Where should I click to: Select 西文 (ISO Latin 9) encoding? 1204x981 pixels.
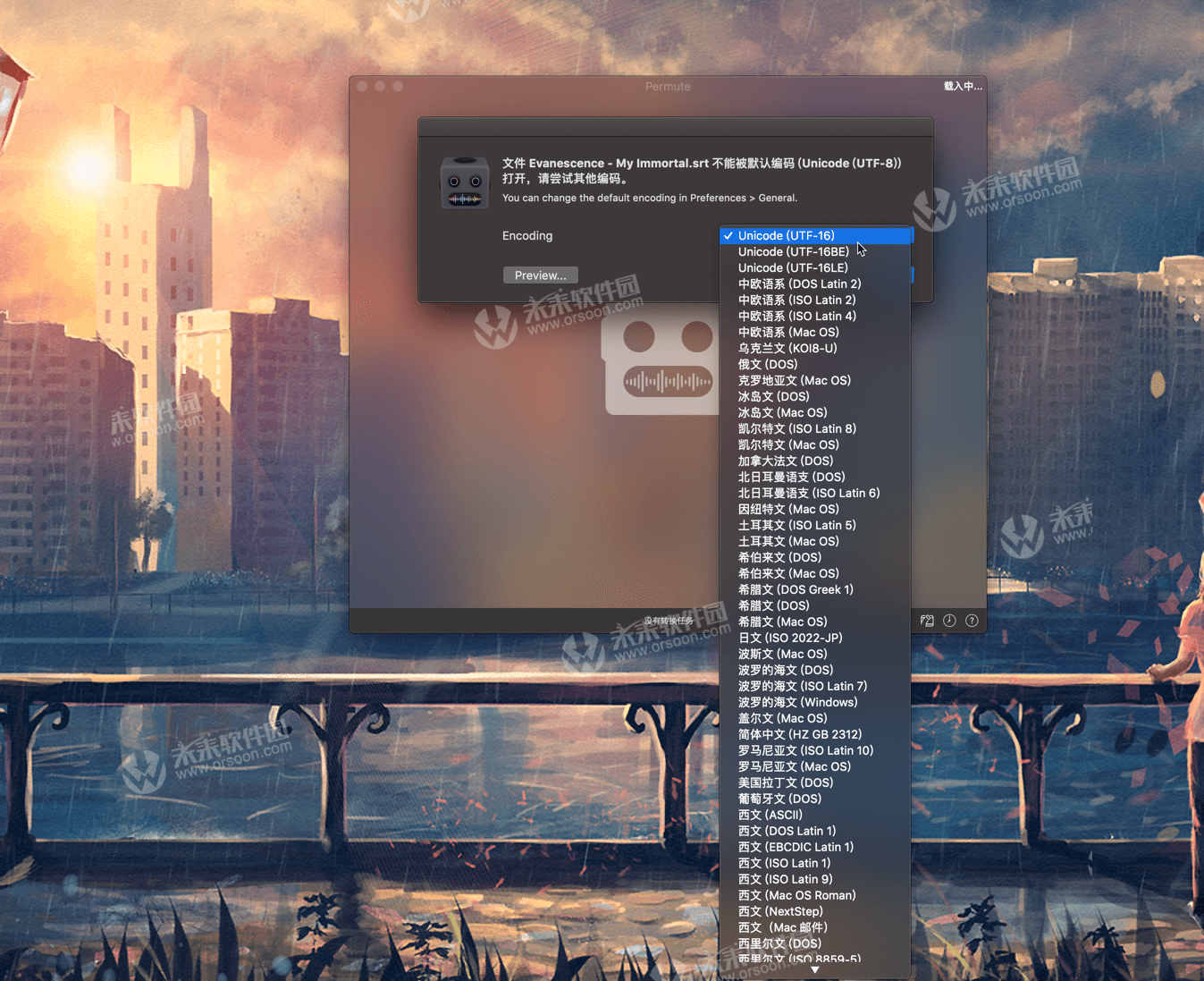pos(815,880)
